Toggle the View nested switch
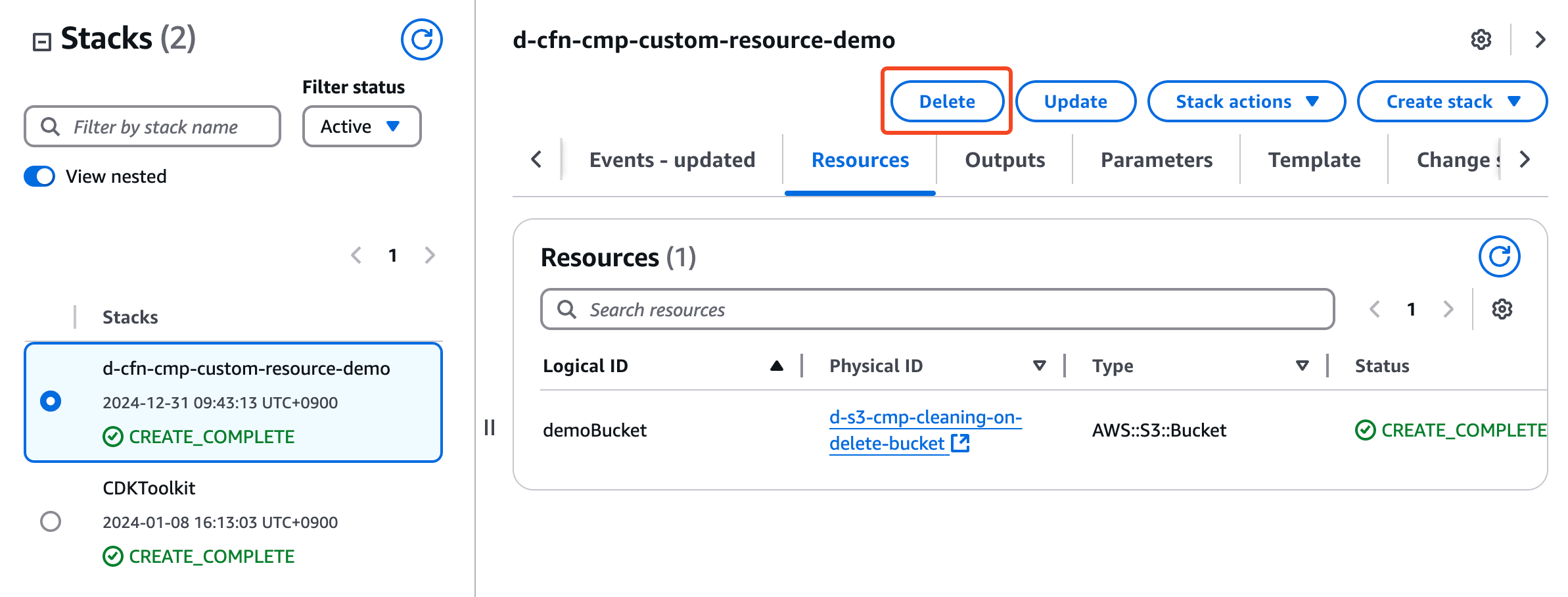Screen dimensions: 1568x597 [x=39, y=176]
